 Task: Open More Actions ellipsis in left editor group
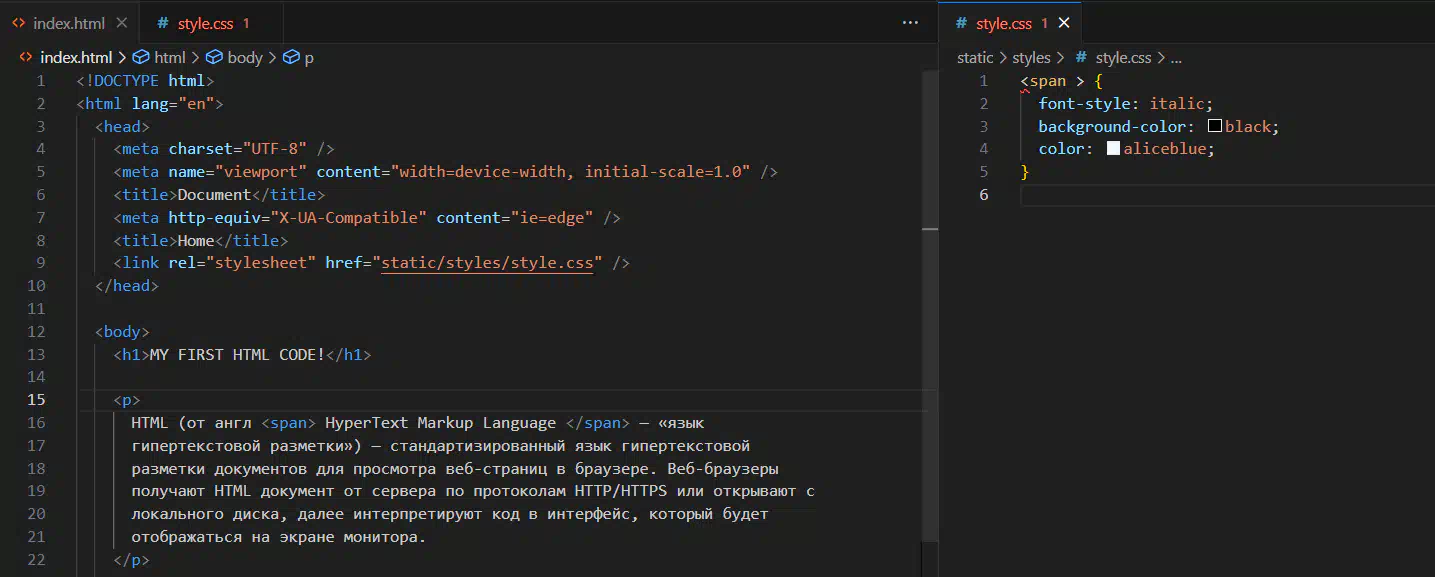pyautogui.click(x=910, y=22)
